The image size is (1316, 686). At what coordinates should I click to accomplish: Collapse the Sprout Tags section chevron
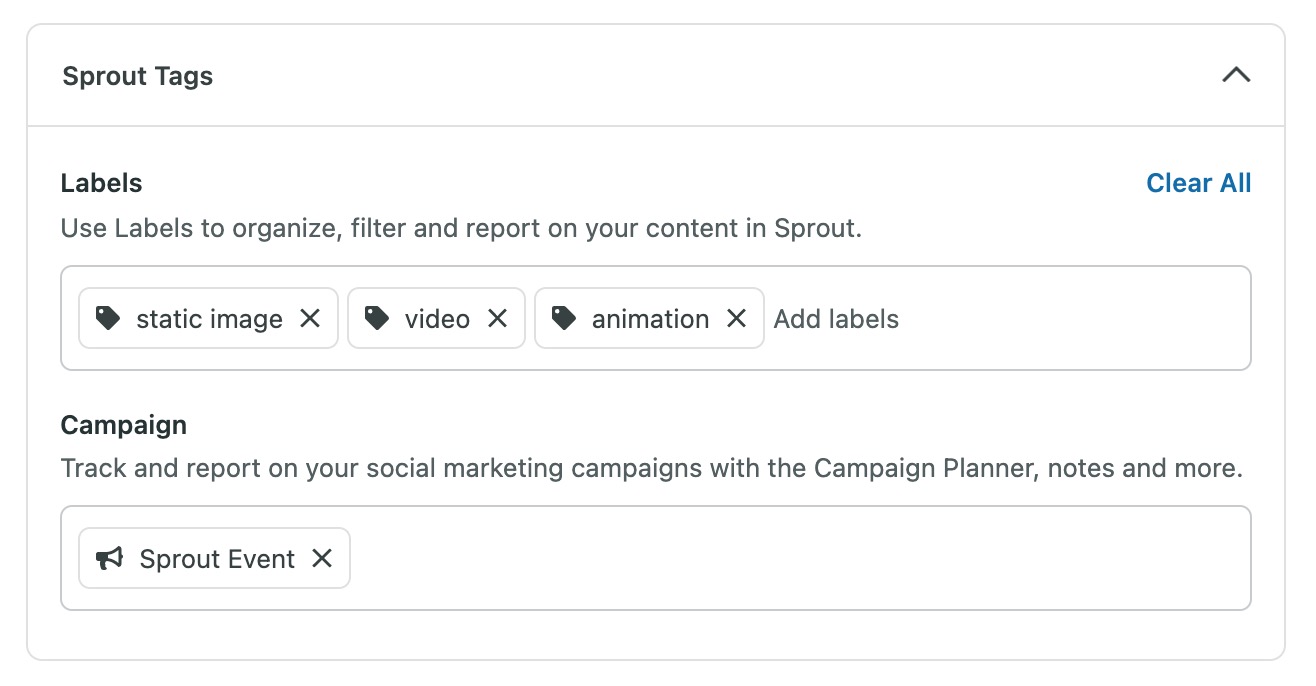click(1236, 76)
